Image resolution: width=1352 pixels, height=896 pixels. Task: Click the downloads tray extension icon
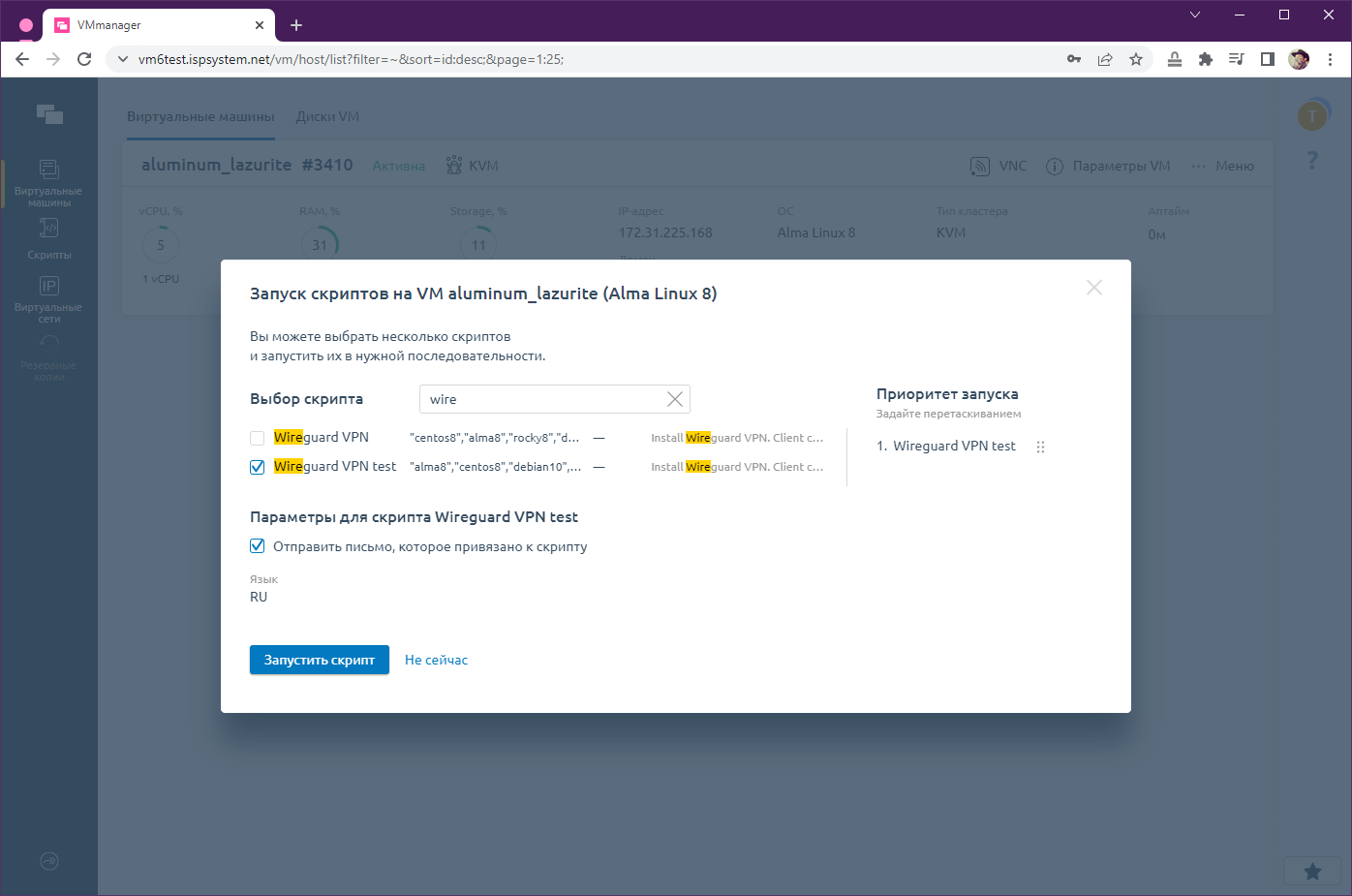point(1175,59)
